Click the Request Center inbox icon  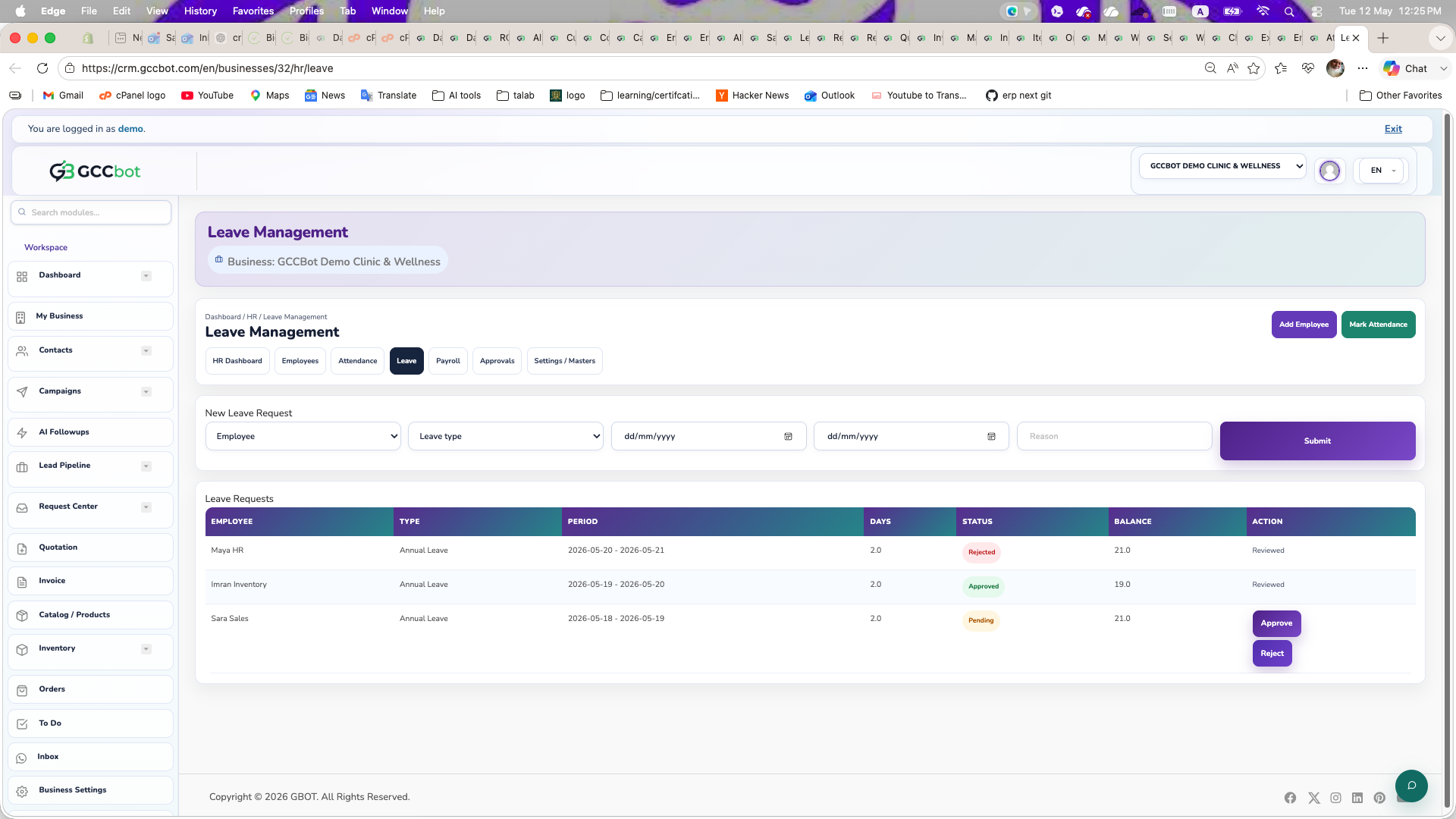coord(22,508)
